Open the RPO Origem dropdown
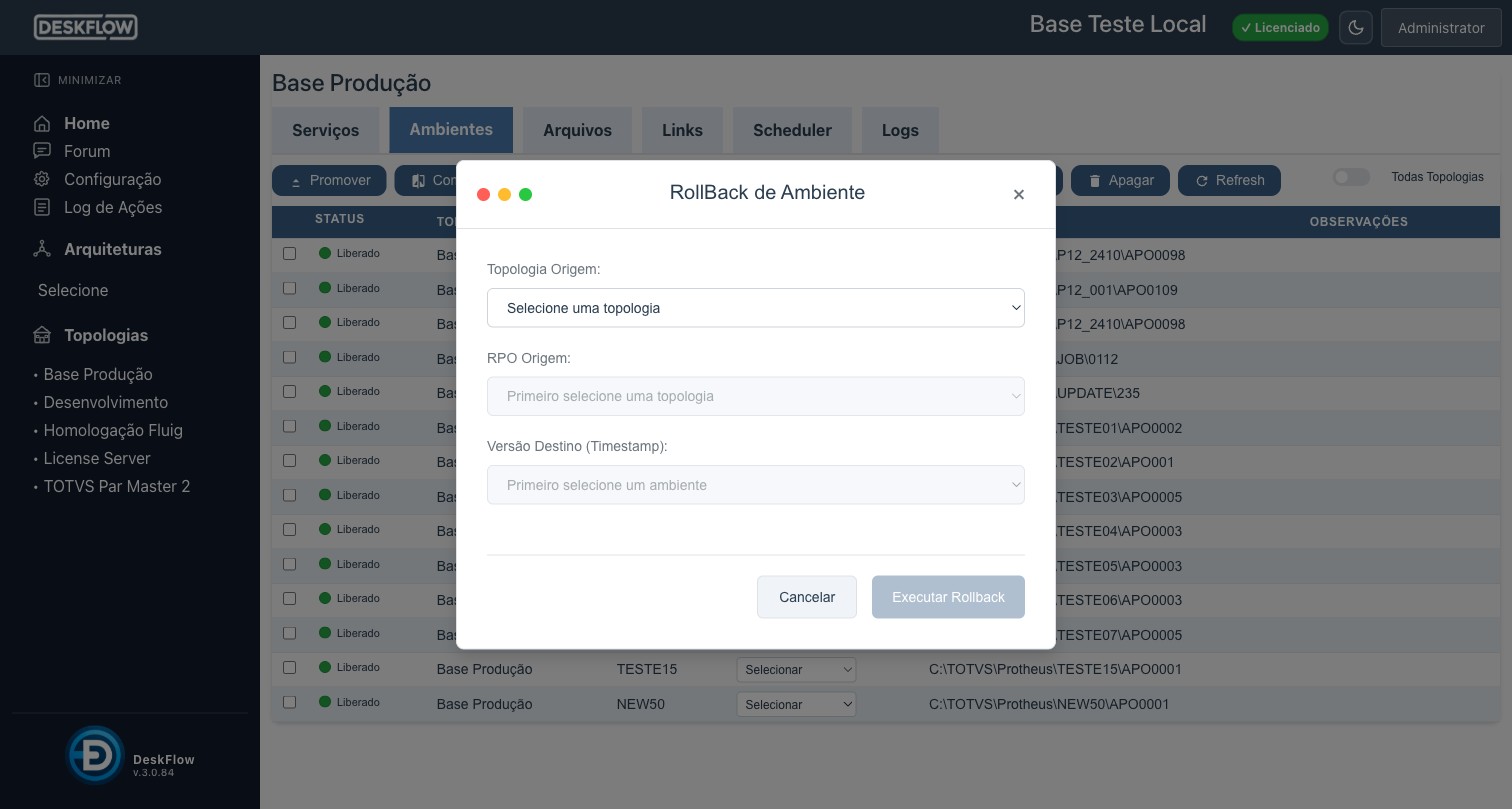 click(756, 396)
